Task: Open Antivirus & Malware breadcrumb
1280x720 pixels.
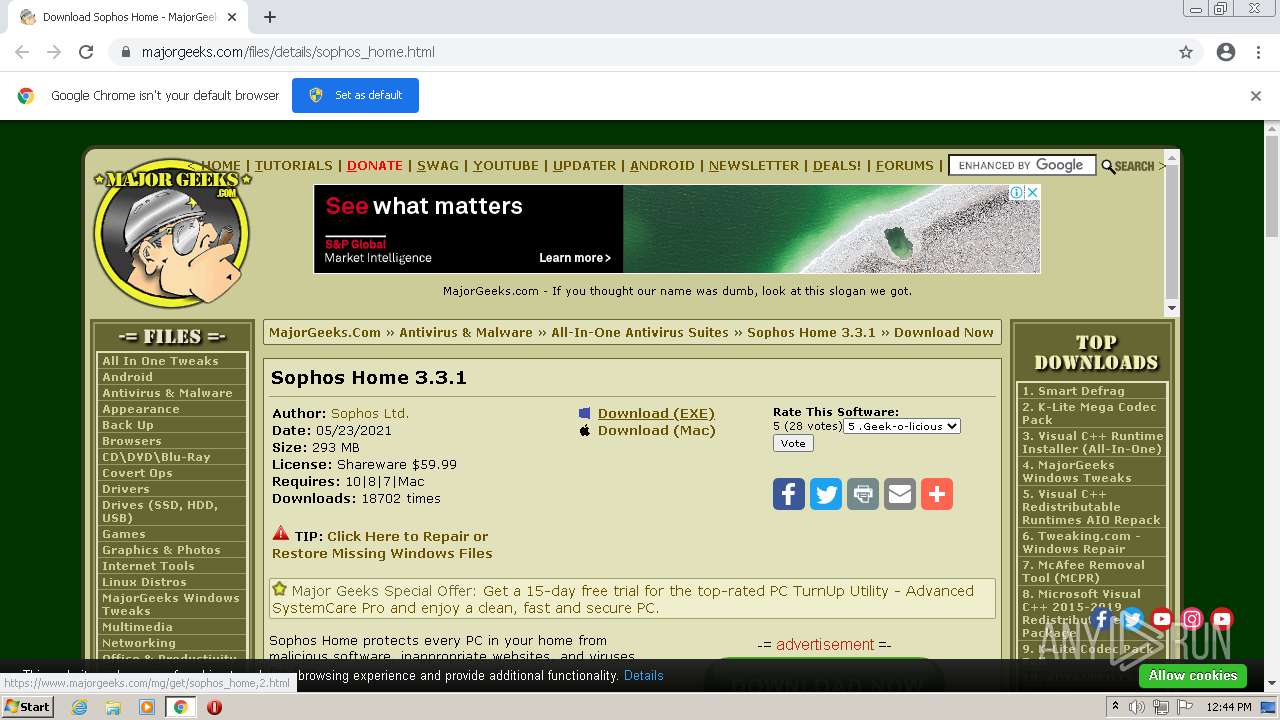Action: (x=466, y=333)
